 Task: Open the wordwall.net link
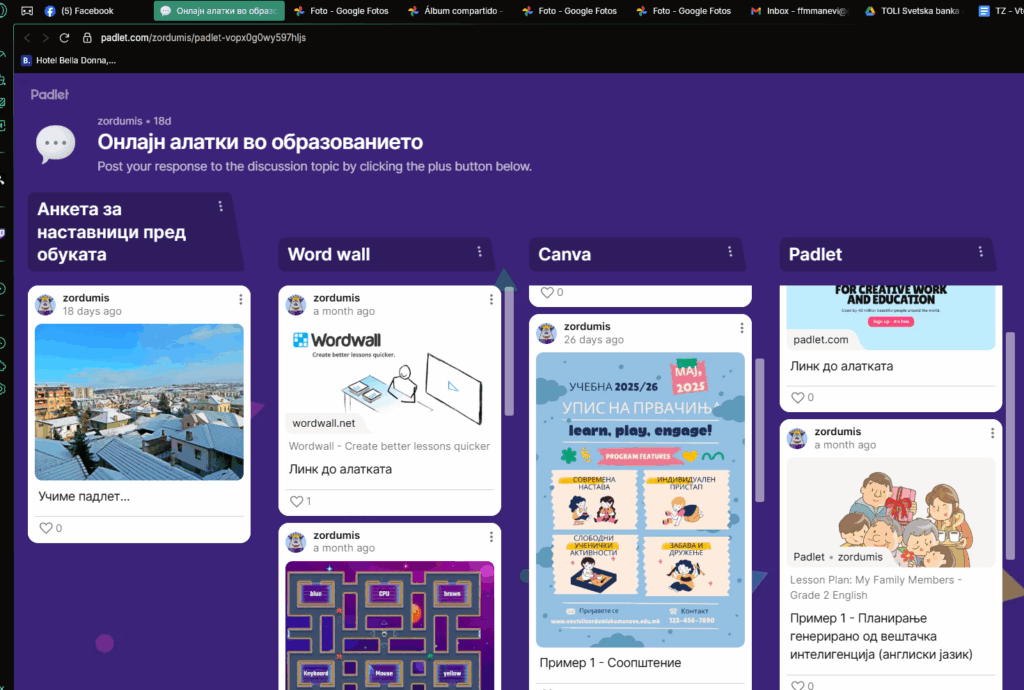[324, 423]
